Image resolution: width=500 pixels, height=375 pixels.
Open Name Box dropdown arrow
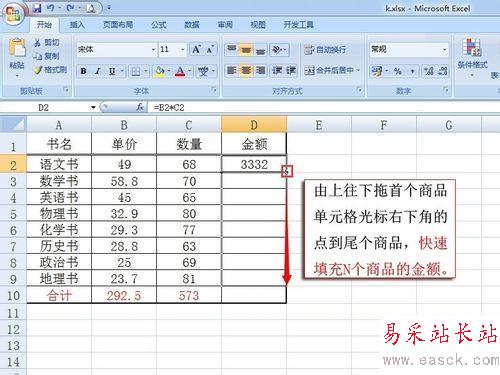[x=93, y=107]
